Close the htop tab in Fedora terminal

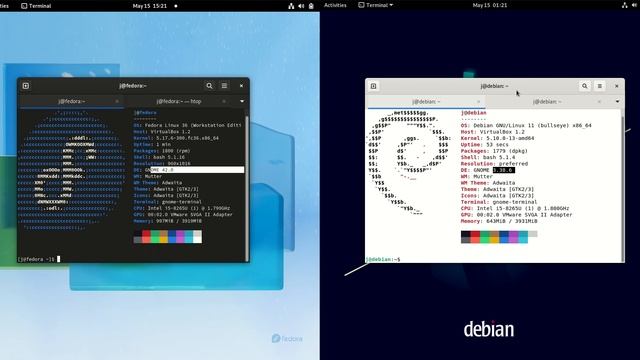click(x=224, y=101)
